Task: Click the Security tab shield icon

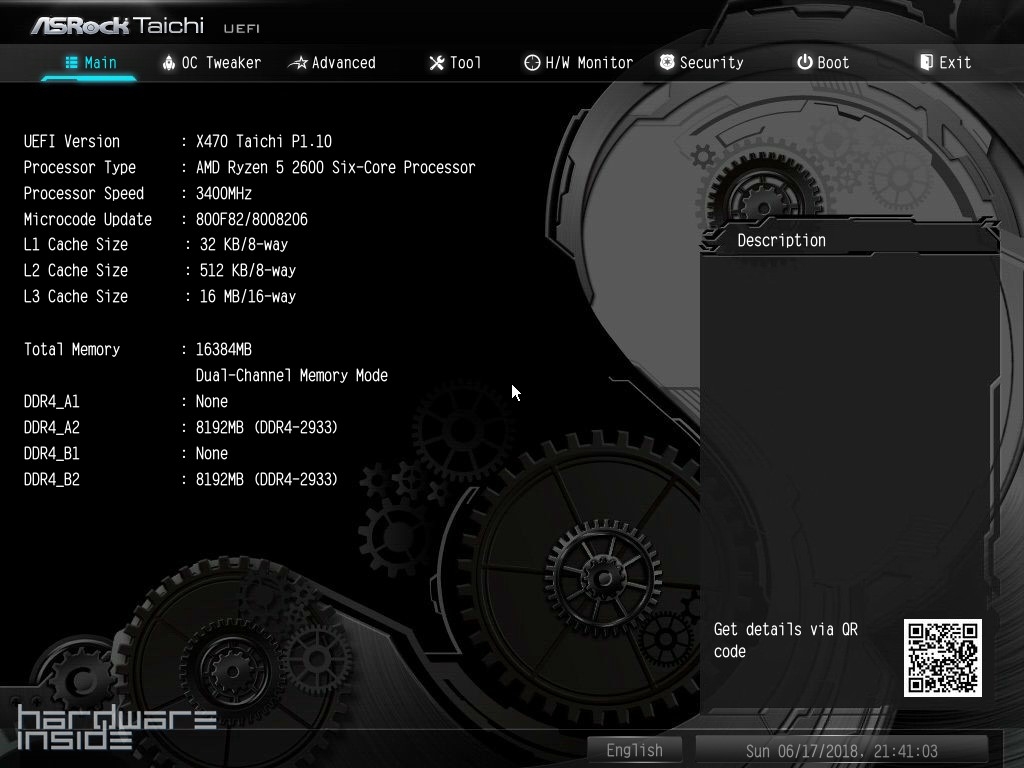Action: (667, 62)
